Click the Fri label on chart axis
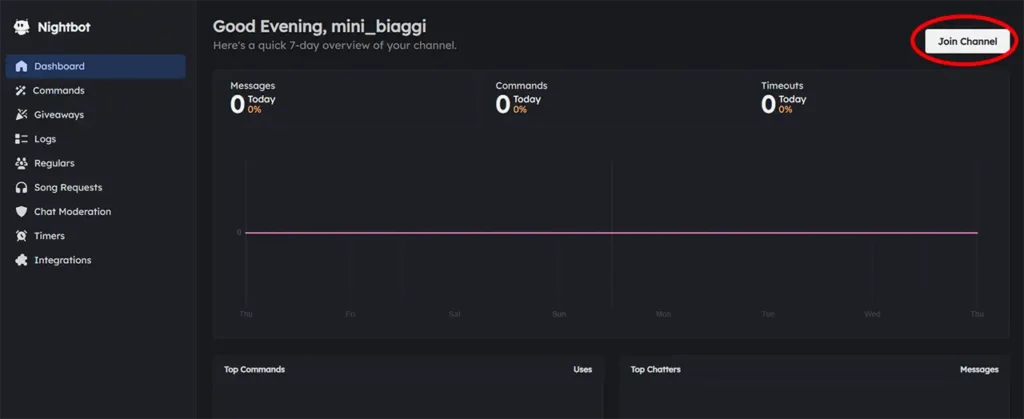Viewport: 1024px width, 419px height. click(x=350, y=314)
